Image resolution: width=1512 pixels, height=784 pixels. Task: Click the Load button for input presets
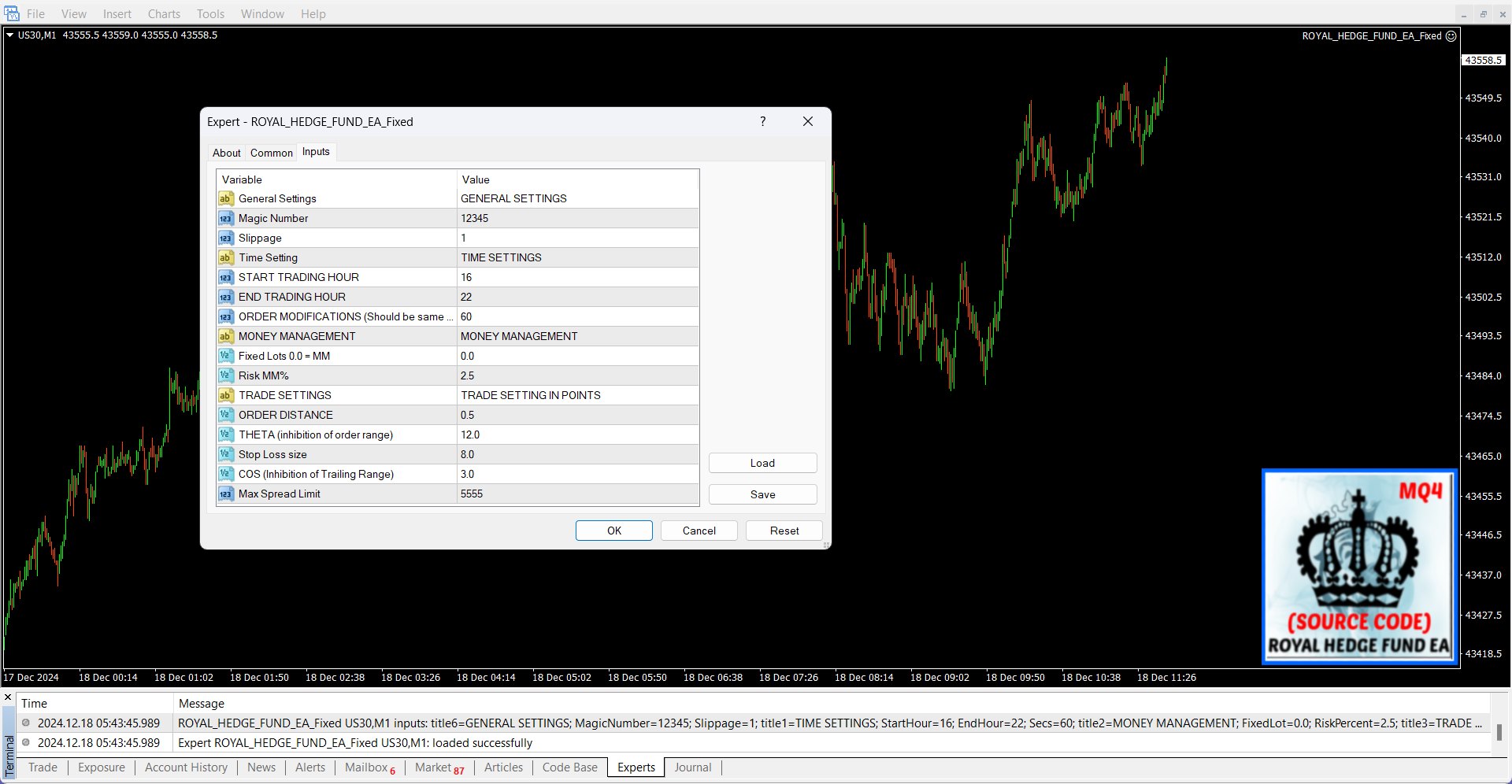tap(762, 463)
